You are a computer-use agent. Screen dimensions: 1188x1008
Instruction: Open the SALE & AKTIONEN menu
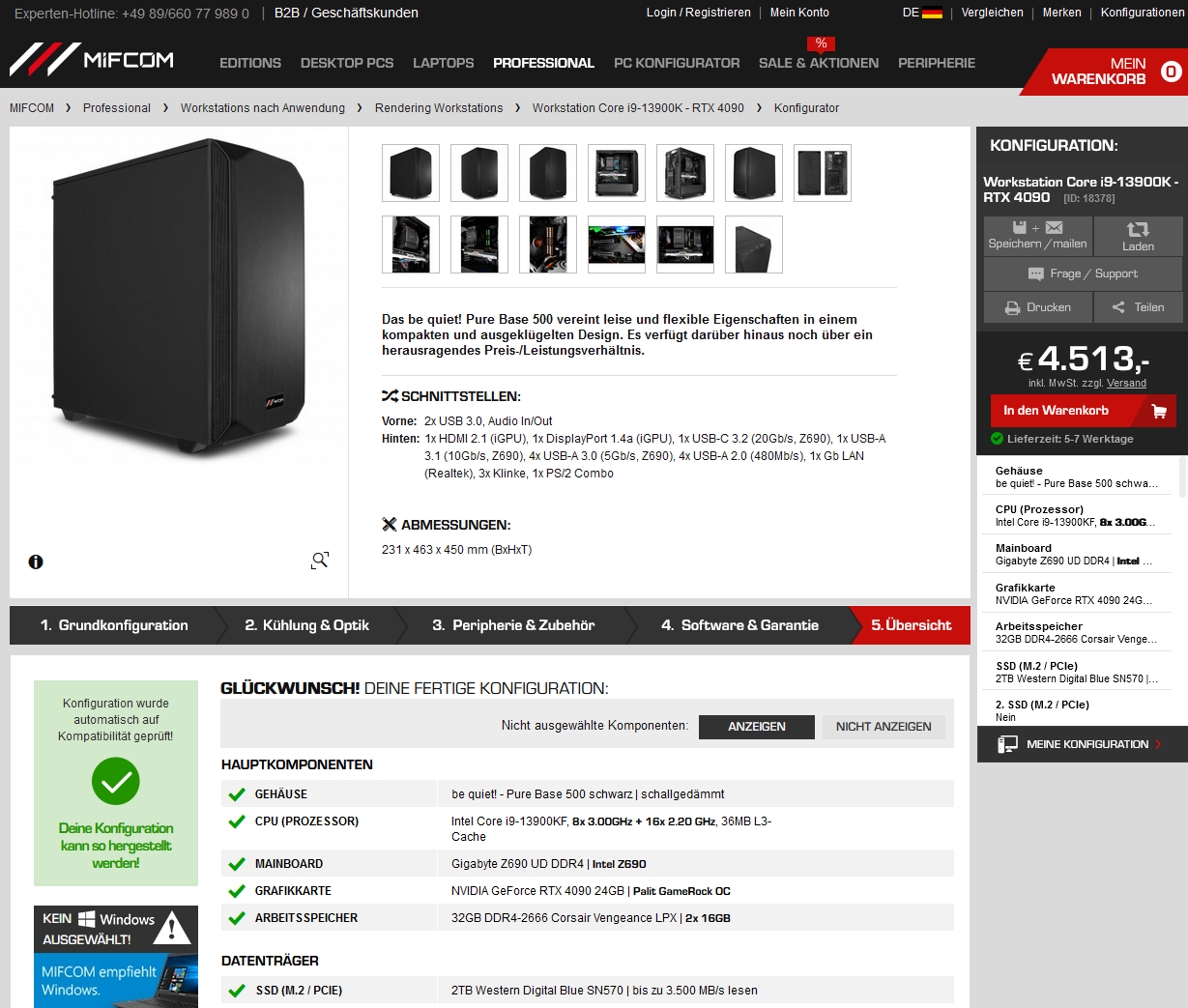tap(819, 63)
